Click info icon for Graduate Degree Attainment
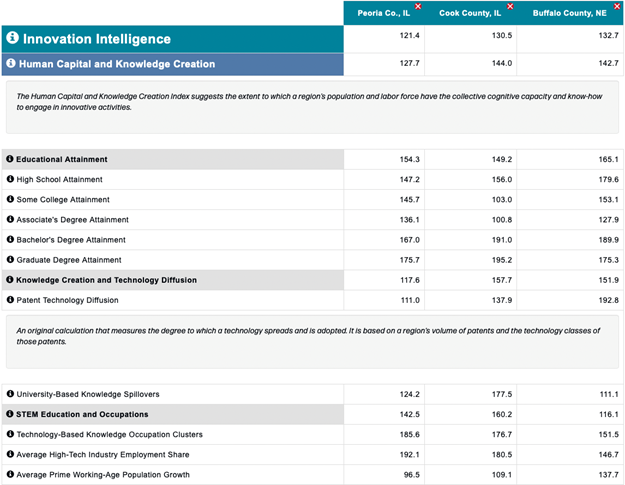The image size is (625, 485). coord(10,259)
